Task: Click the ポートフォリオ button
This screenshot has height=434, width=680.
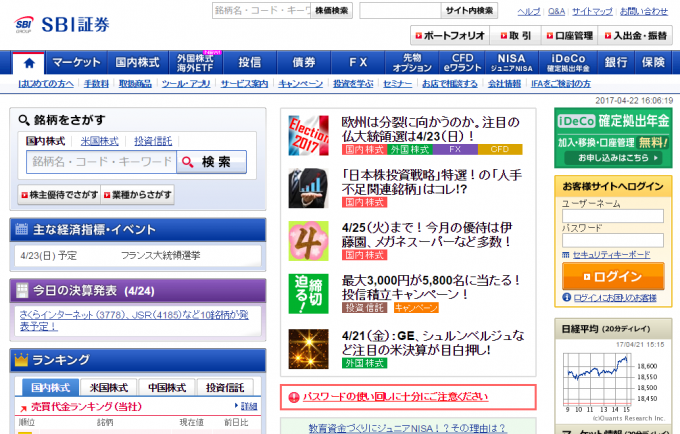Action: [450, 36]
